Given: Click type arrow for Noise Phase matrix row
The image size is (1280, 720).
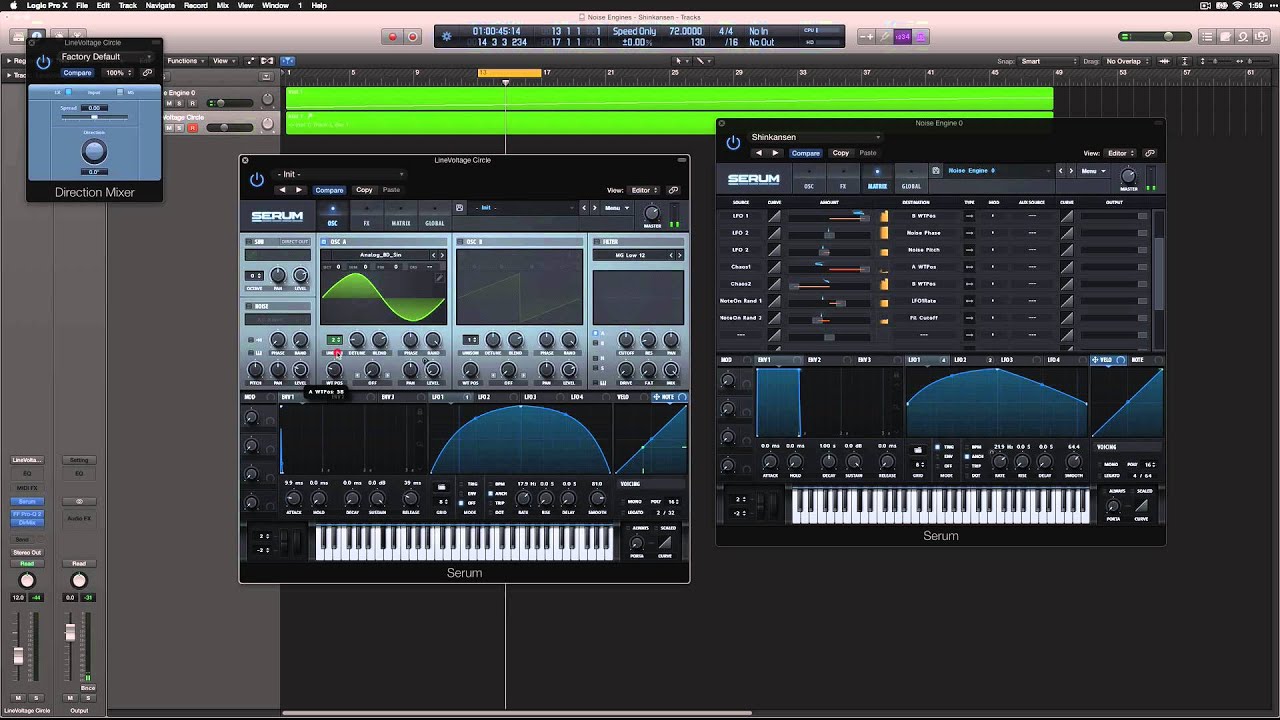Looking at the screenshot, I should (x=969, y=233).
